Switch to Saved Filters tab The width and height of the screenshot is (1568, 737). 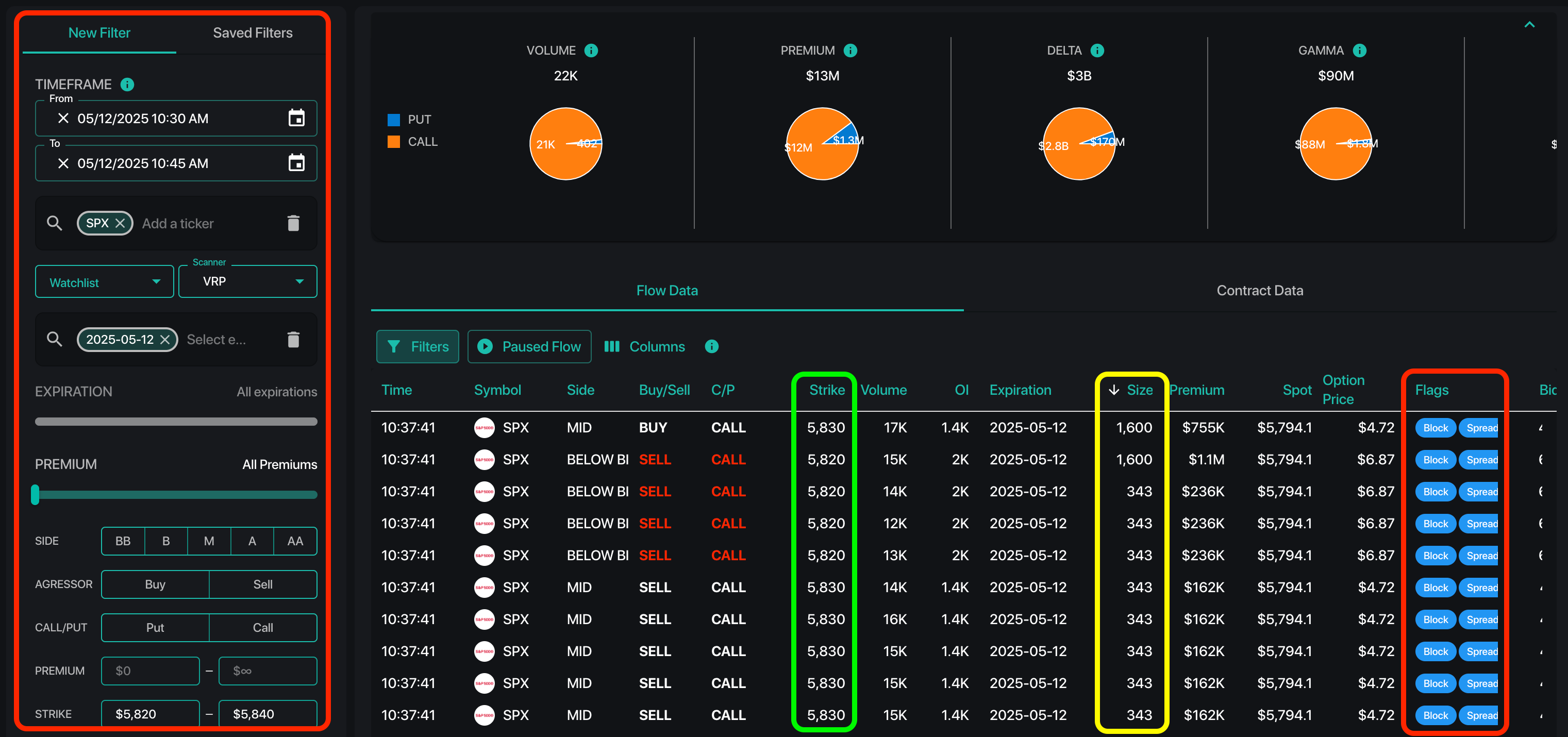tap(252, 33)
